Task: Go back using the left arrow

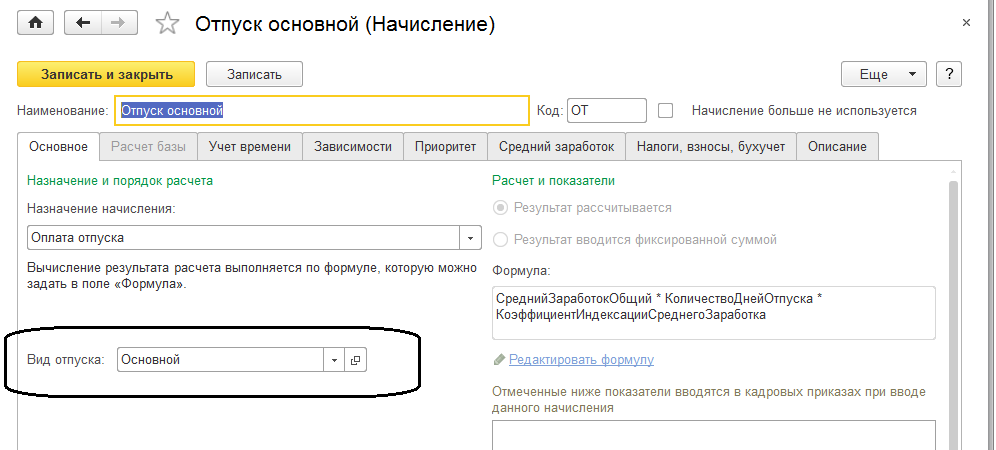Action: click(83, 23)
